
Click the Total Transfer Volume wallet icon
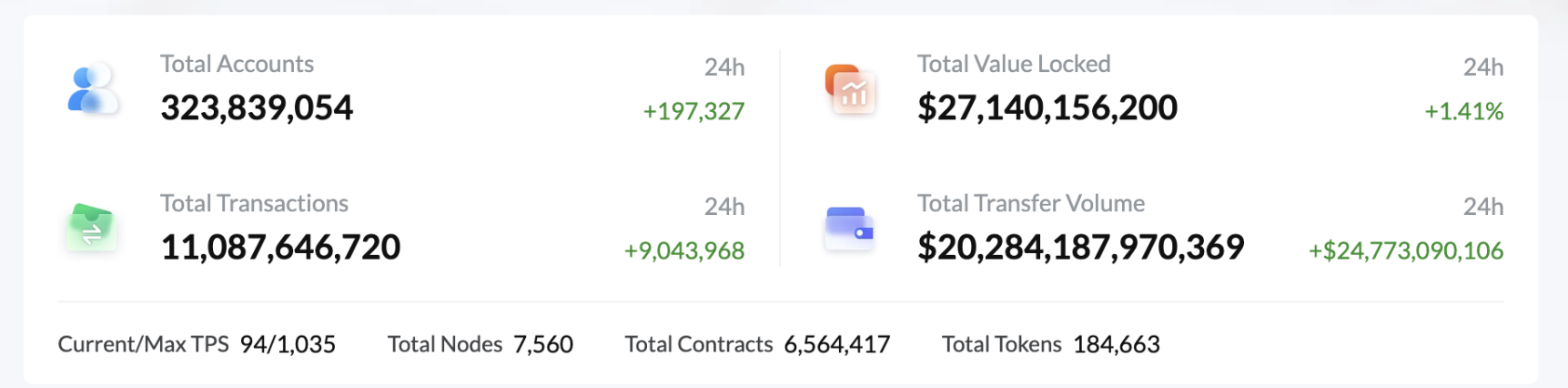click(x=849, y=228)
